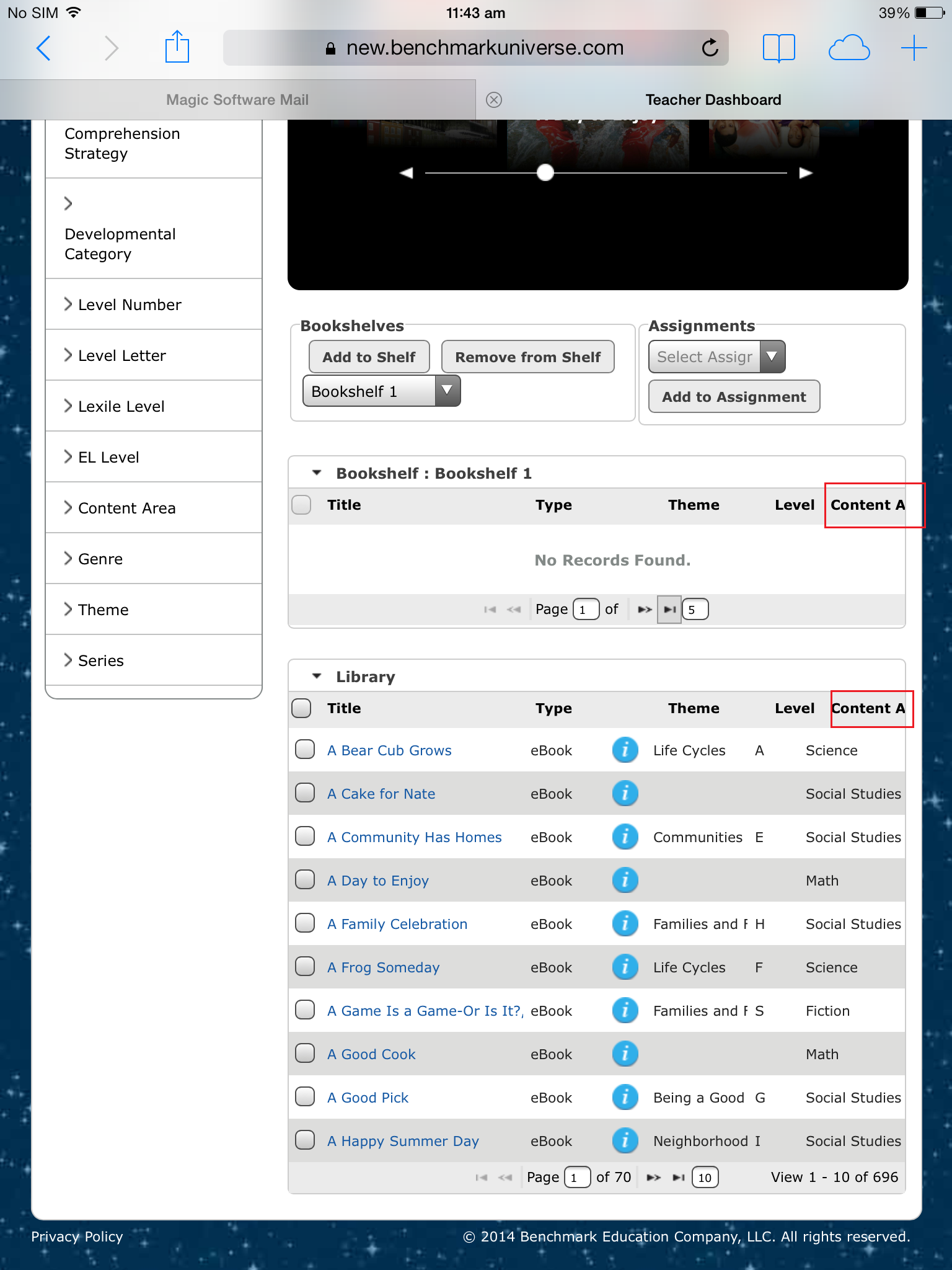Open A Happy Summer Day eBook link
Screen dimensions: 952x1270
pyautogui.click(x=403, y=1141)
